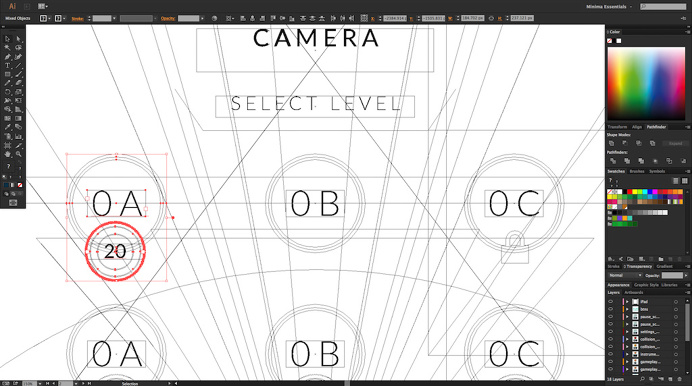
Task: Hide the iPad layer via eye icon
Action: [611, 302]
